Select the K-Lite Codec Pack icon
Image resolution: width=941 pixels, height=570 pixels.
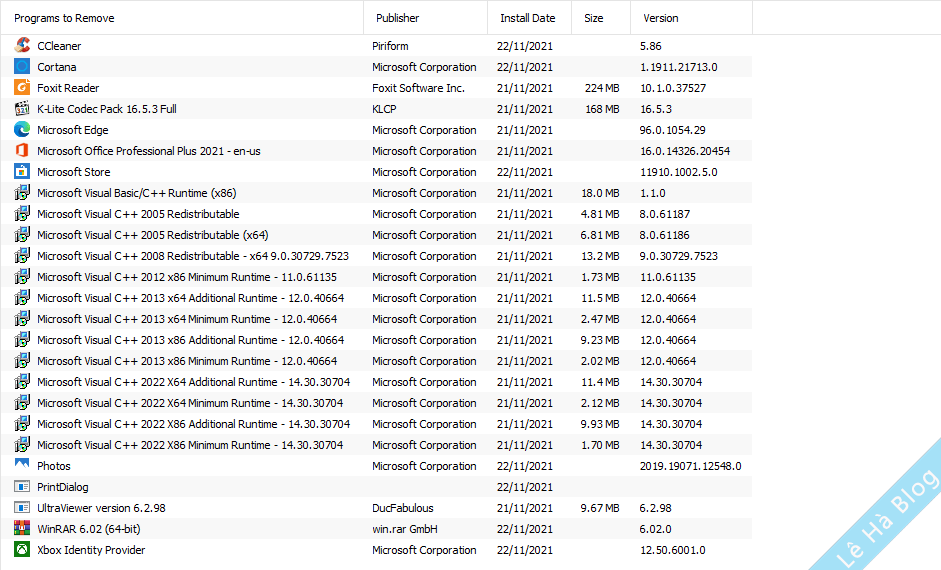22,109
